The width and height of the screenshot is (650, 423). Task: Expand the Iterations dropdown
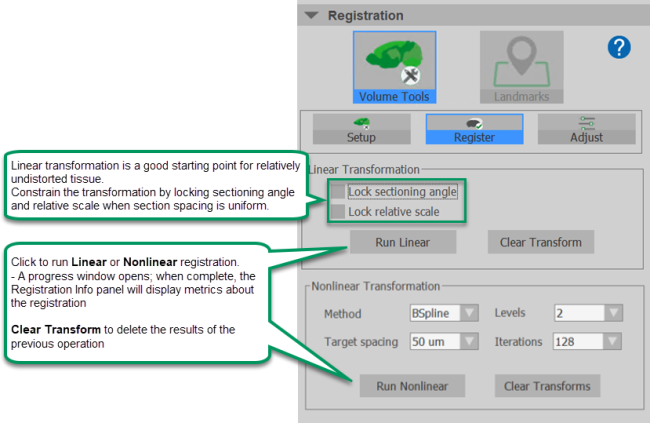point(588,341)
